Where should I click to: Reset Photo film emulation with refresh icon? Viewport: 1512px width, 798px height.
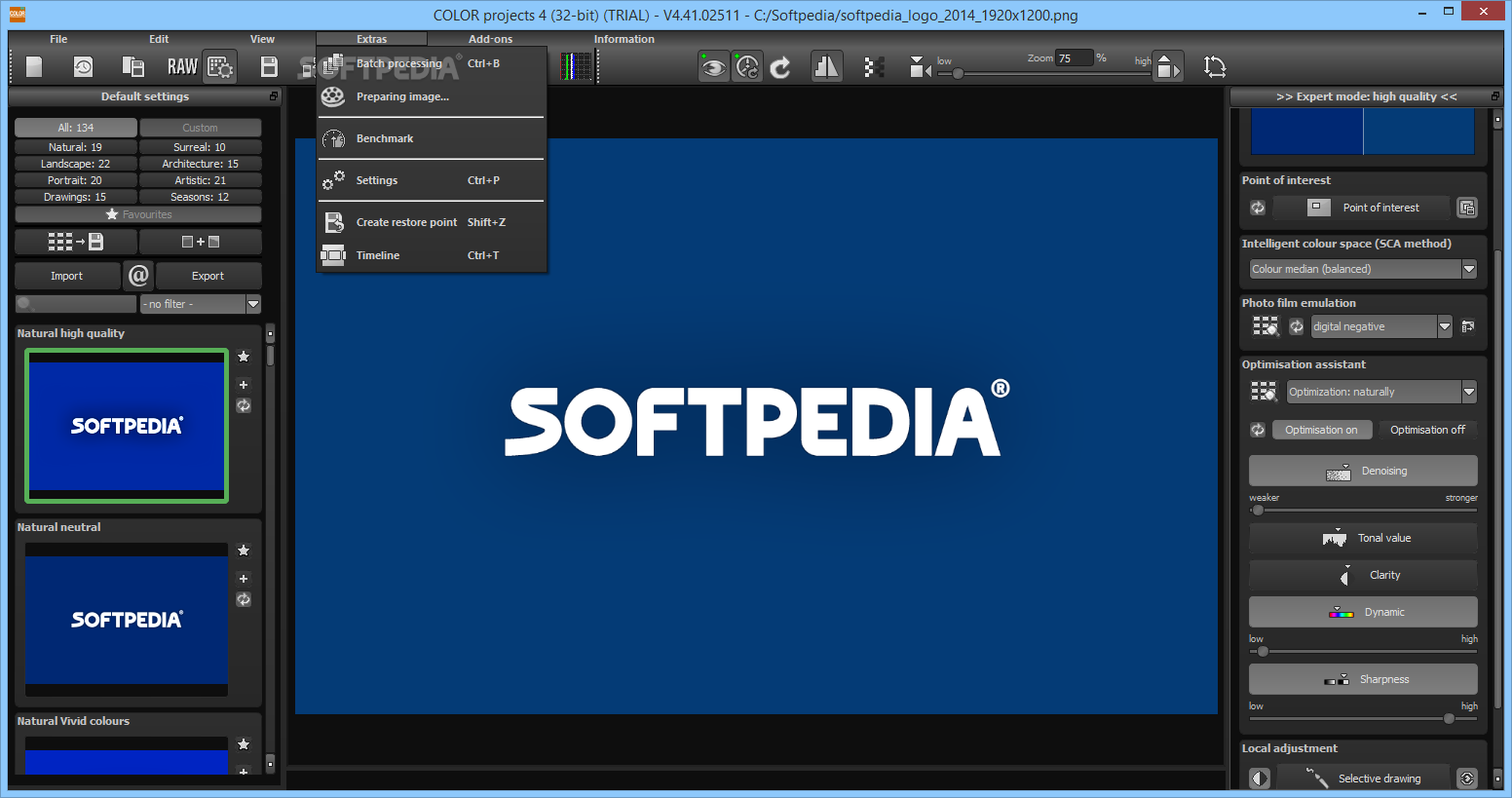1296,326
